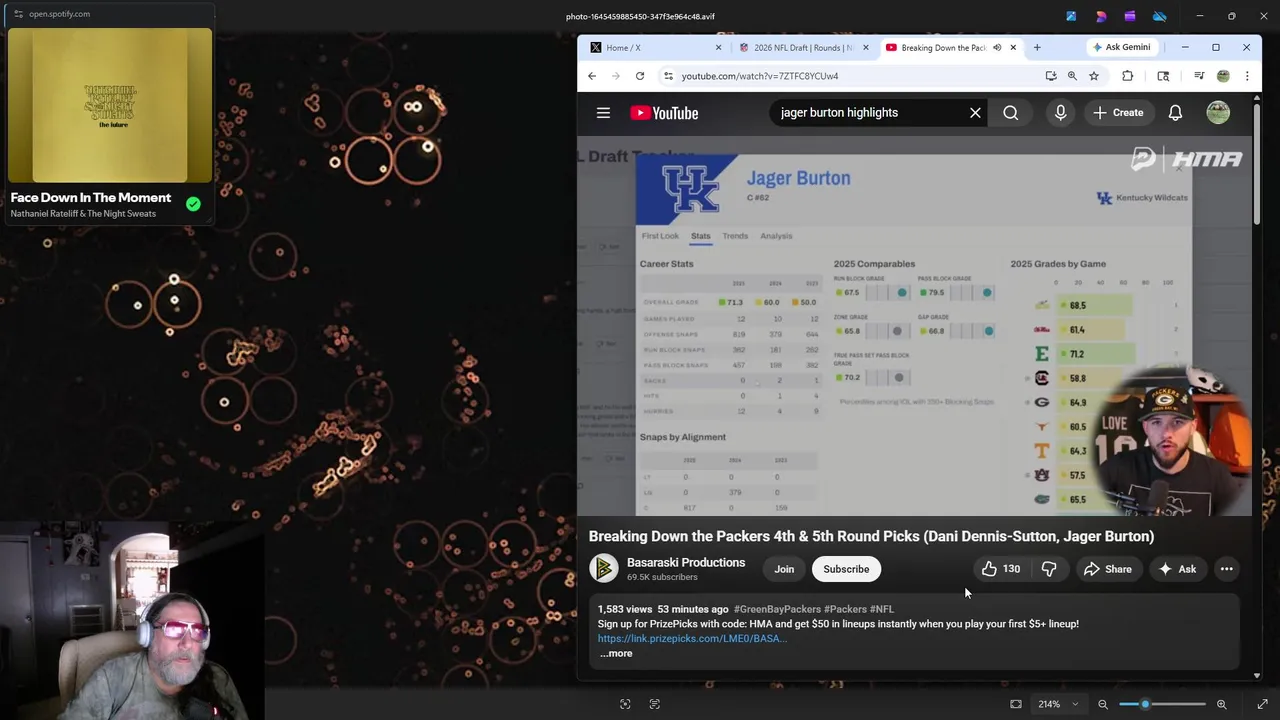Screen dimensions: 1280x720
Task: Click into the YouTube search field
Action: pos(868,113)
